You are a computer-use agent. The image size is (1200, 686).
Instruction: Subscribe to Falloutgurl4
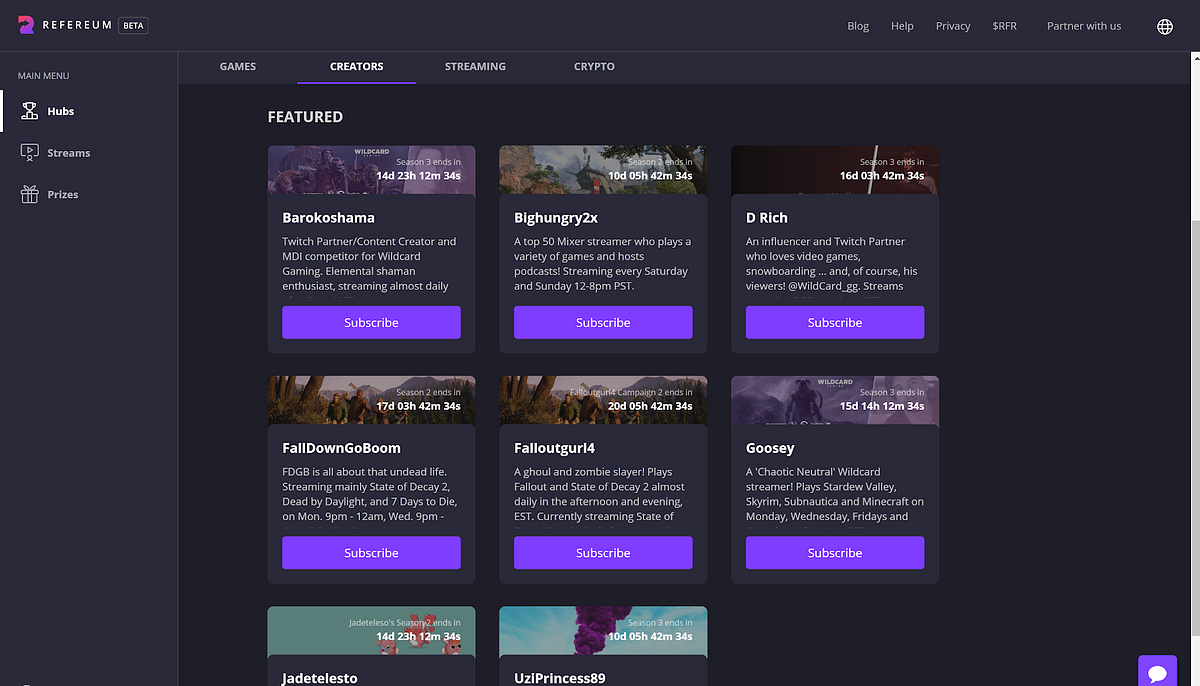click(x=603, y=553)
